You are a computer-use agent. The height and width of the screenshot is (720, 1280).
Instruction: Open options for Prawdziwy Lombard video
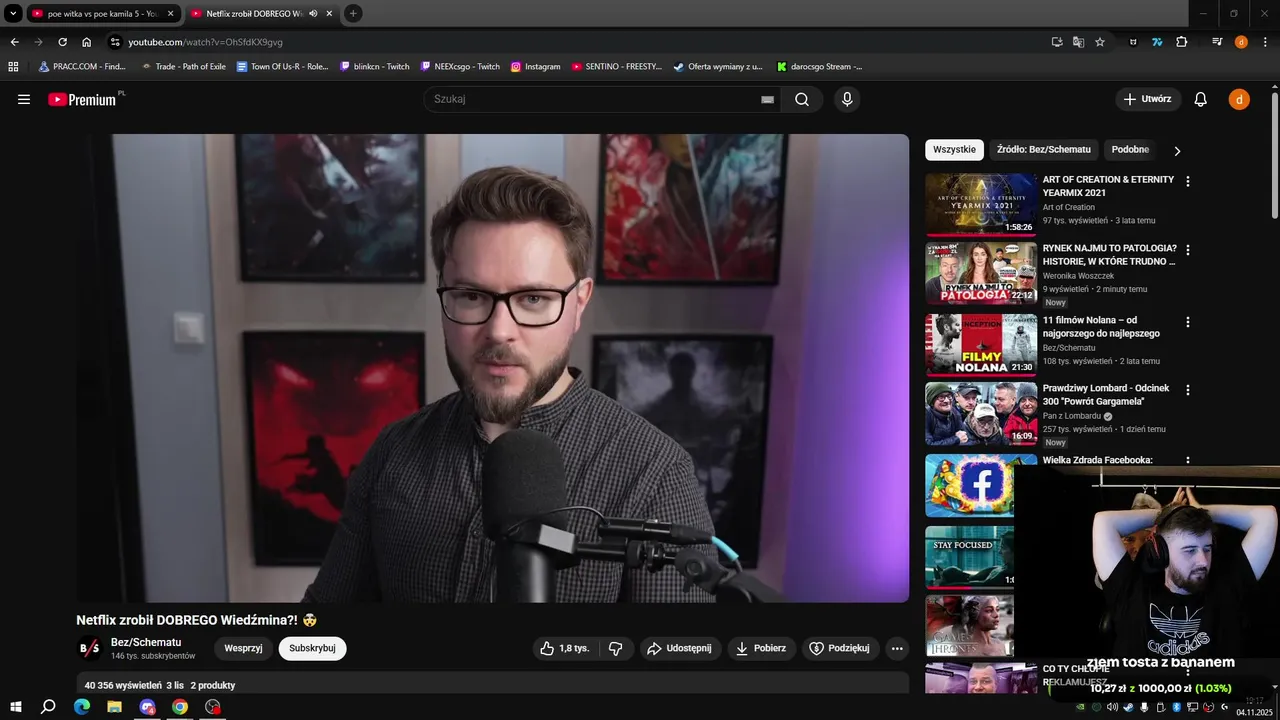(x=1188, y=390)
